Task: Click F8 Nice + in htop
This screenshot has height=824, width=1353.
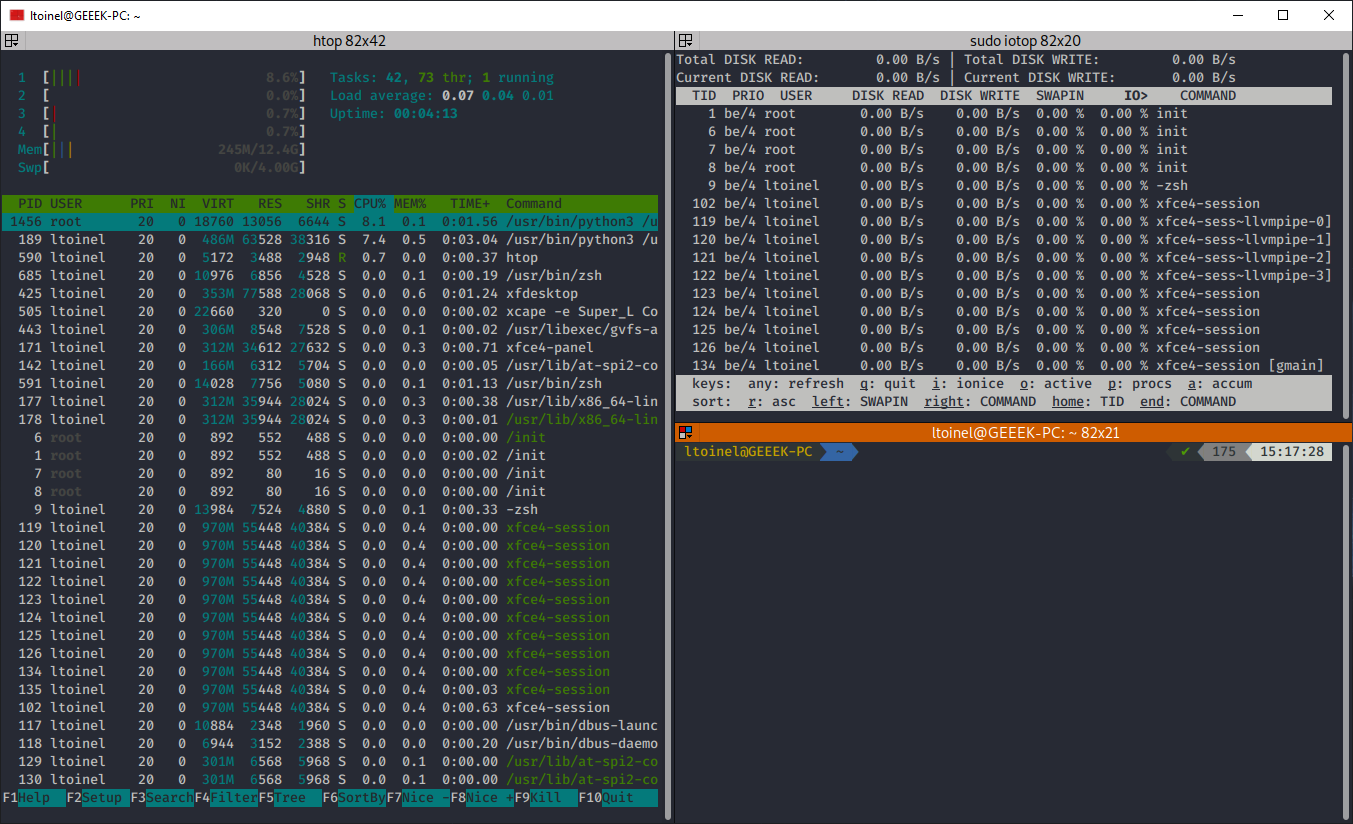Action: tap(482, 798)
